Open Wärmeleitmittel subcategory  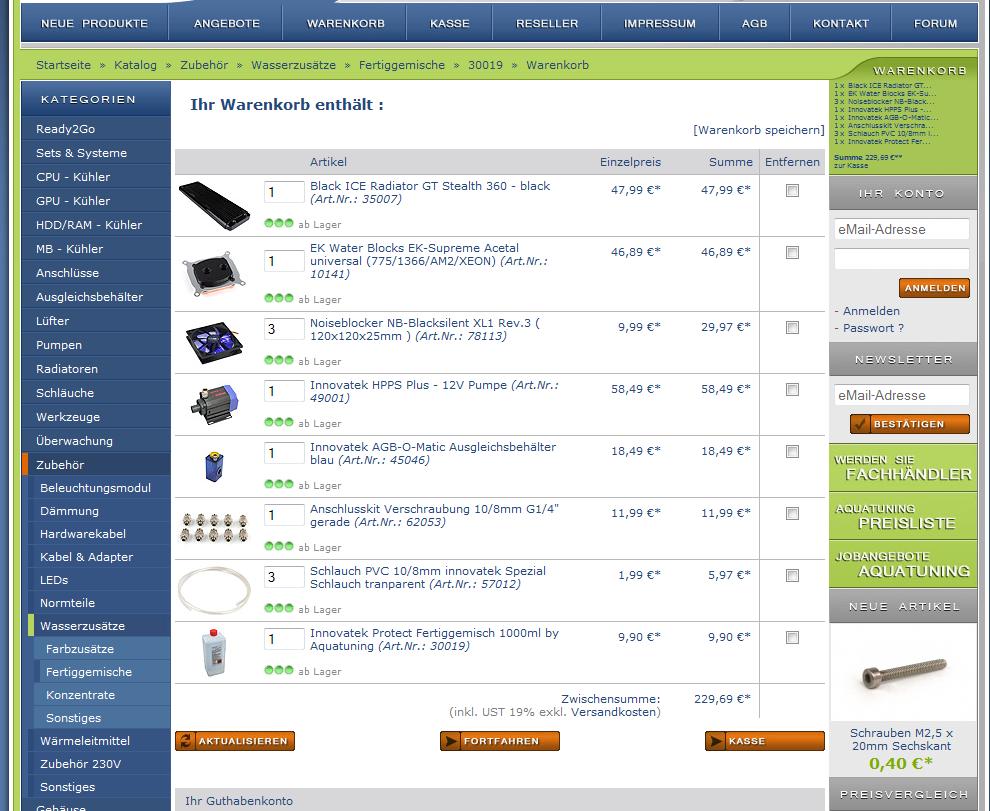click(99, 741)
